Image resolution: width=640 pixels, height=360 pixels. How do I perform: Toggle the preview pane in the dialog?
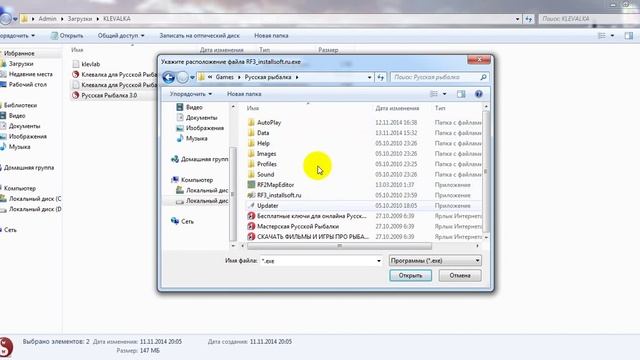click(x=461, y=94)
